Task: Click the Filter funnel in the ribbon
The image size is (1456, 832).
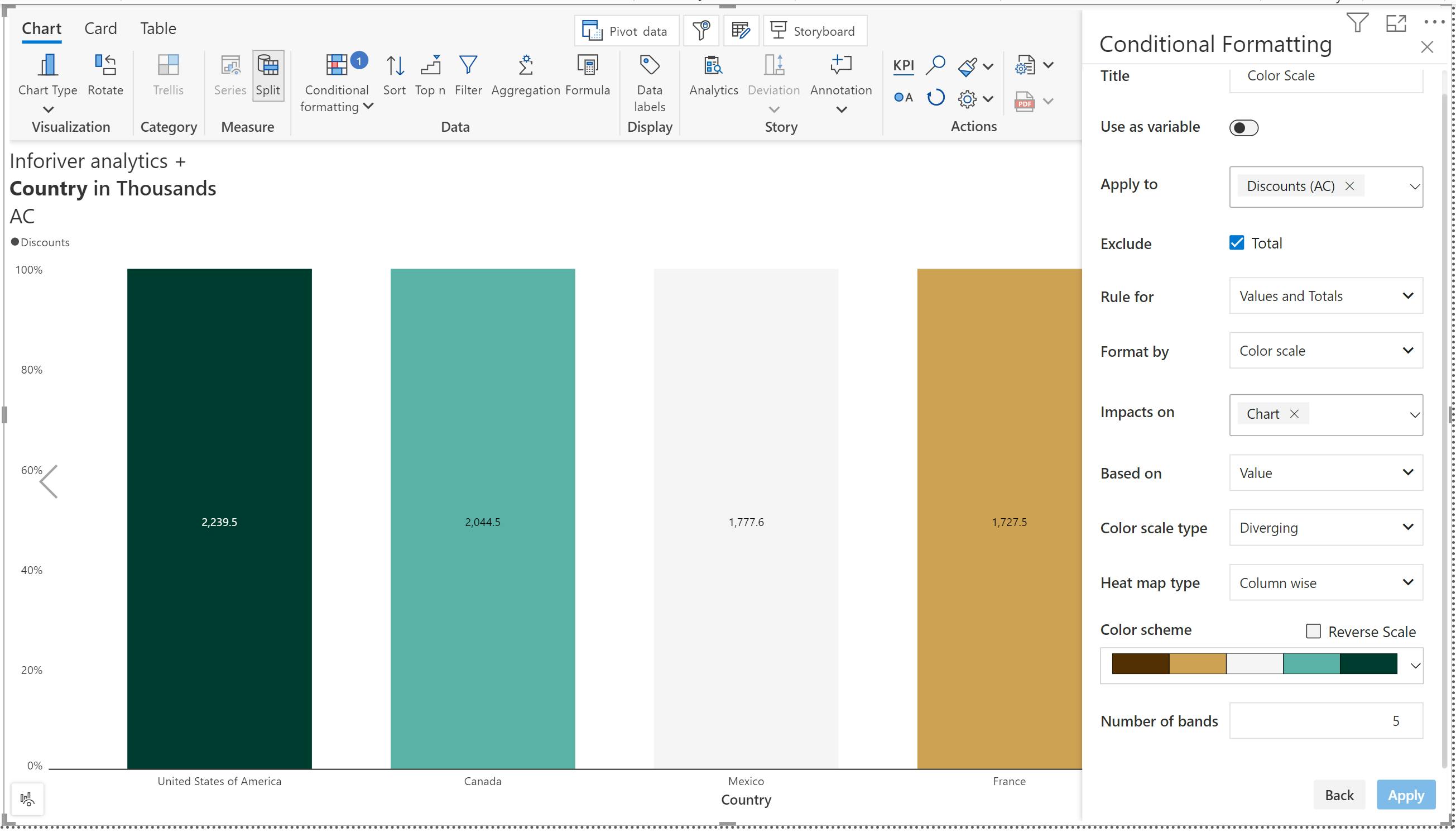Action: click(468, 66)
